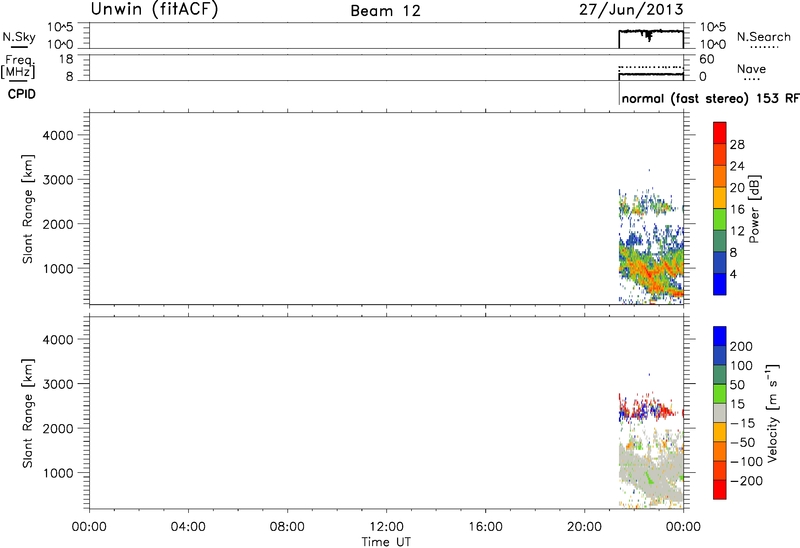Click the velocity panel 'Slant Range [km]' label

pos(28,413)
